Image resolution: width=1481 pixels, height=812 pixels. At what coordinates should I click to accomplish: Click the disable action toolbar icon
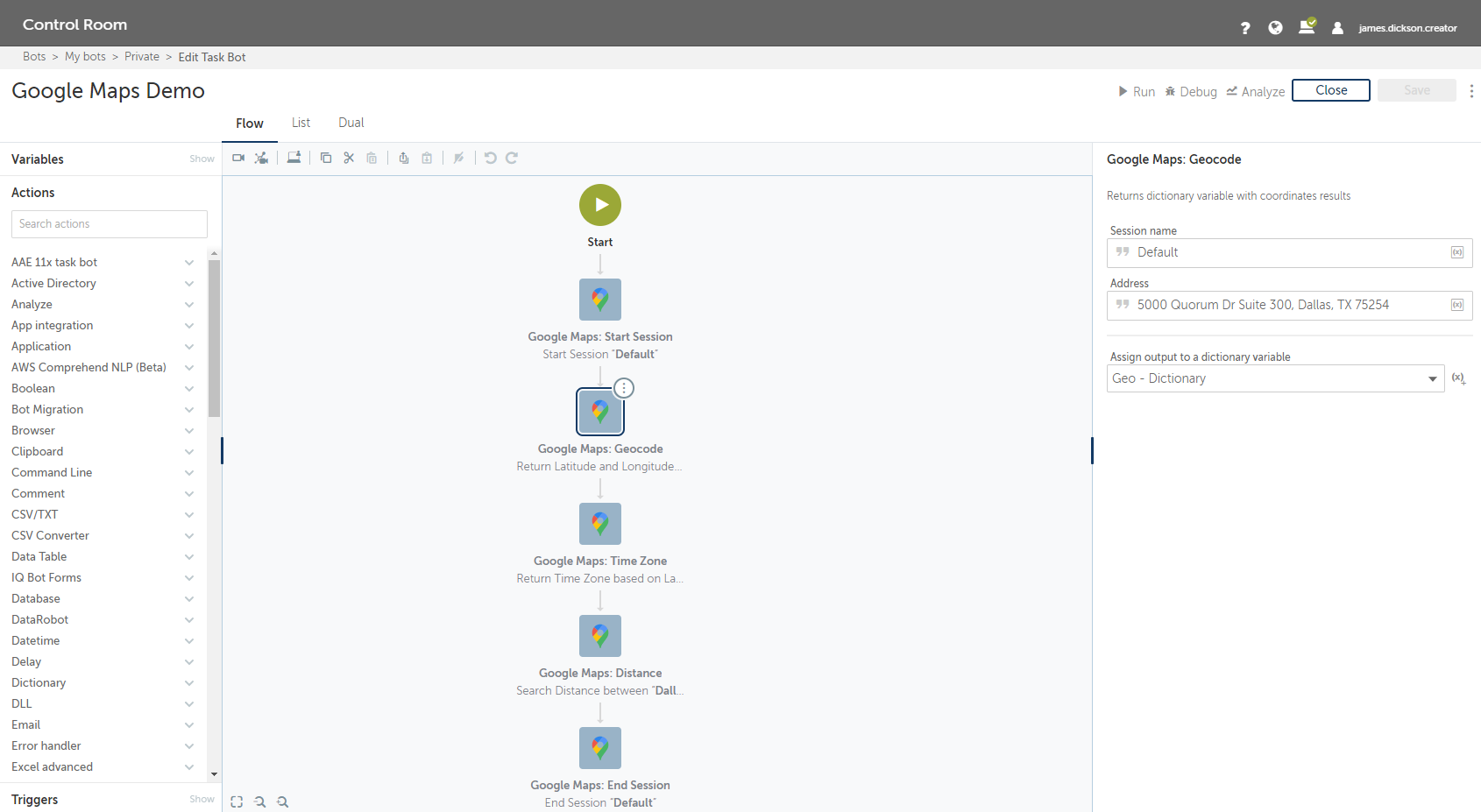tap(458, 158)
